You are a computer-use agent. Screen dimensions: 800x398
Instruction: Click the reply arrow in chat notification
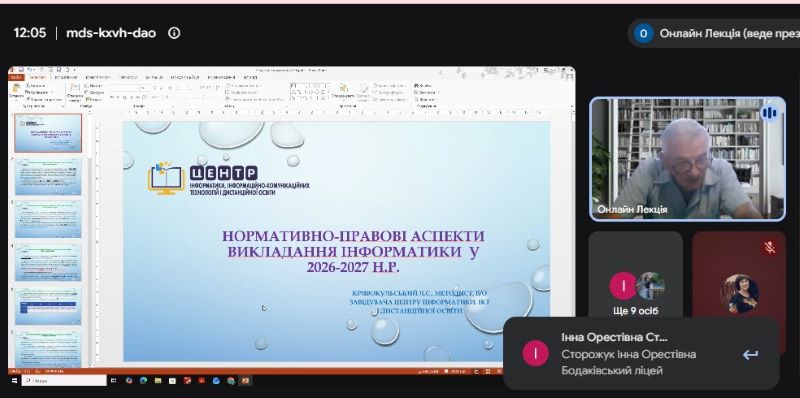[750, 354]
